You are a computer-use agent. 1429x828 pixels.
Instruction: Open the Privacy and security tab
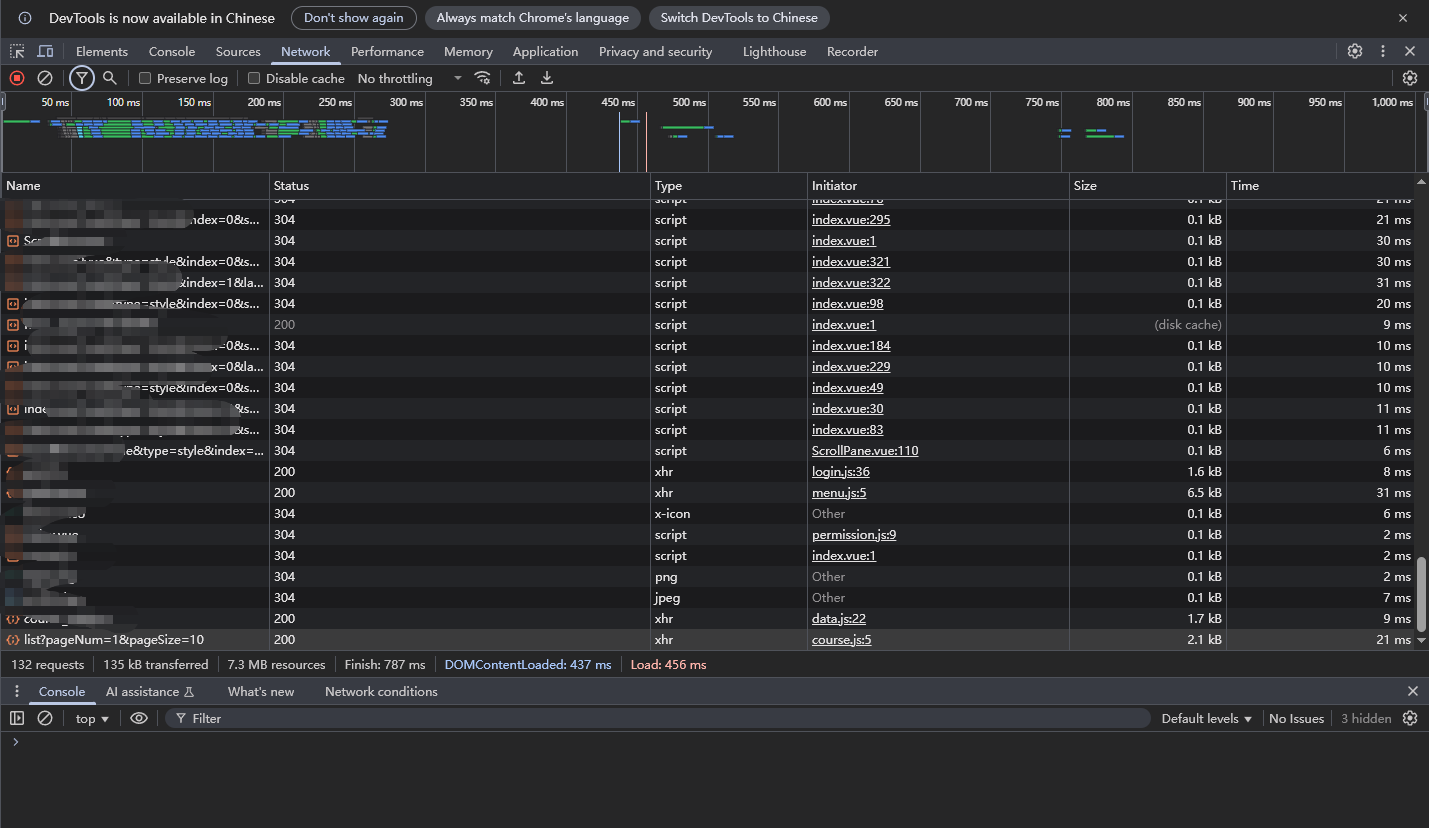pyautogui.click(x=656, y=51)
